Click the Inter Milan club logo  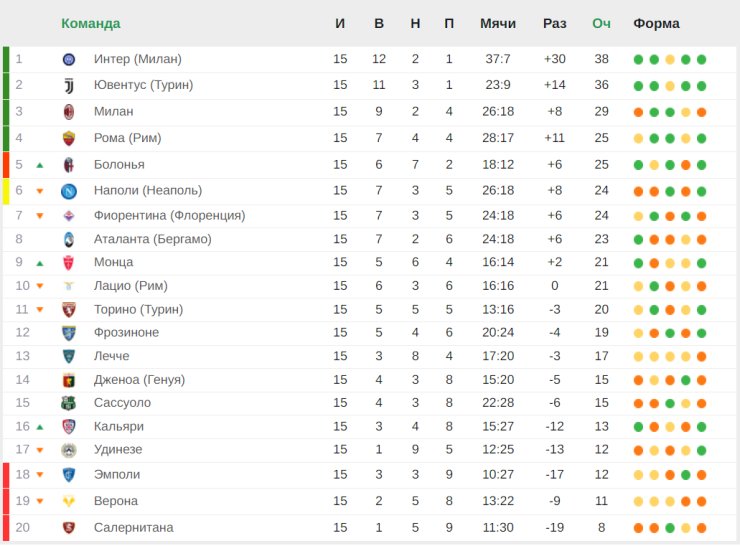coord(69,59)
